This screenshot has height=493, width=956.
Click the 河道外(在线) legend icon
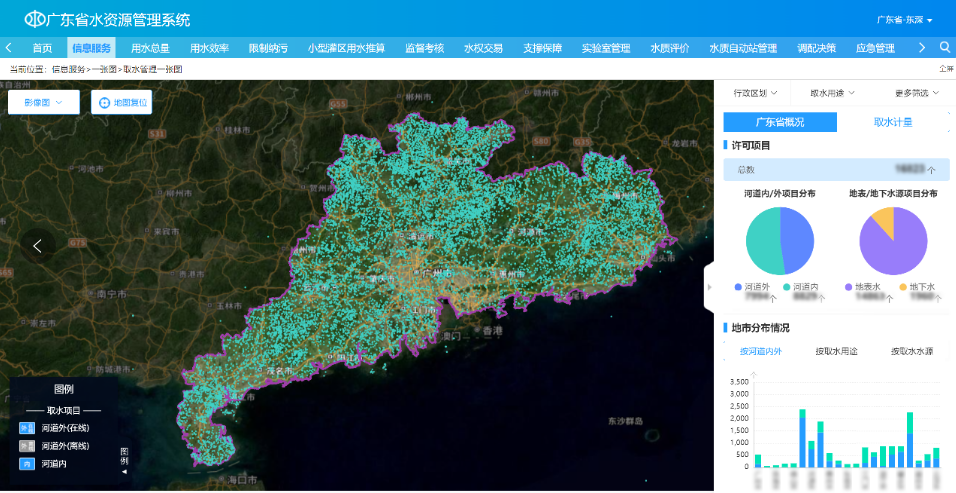pos(27,428)
